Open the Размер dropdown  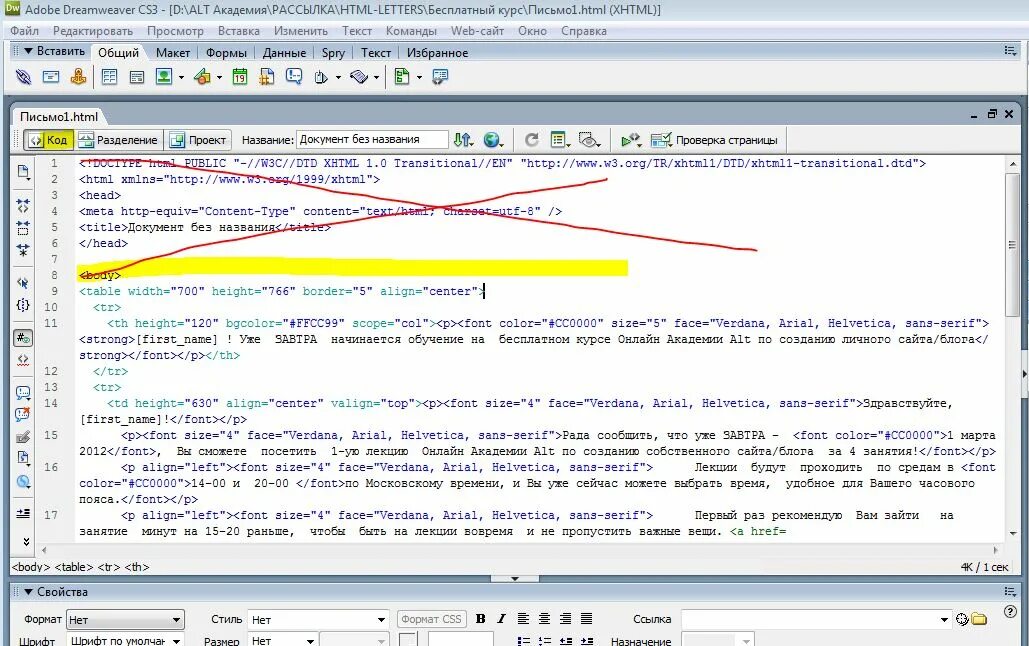pyautogui.click(x=284, y=640)
